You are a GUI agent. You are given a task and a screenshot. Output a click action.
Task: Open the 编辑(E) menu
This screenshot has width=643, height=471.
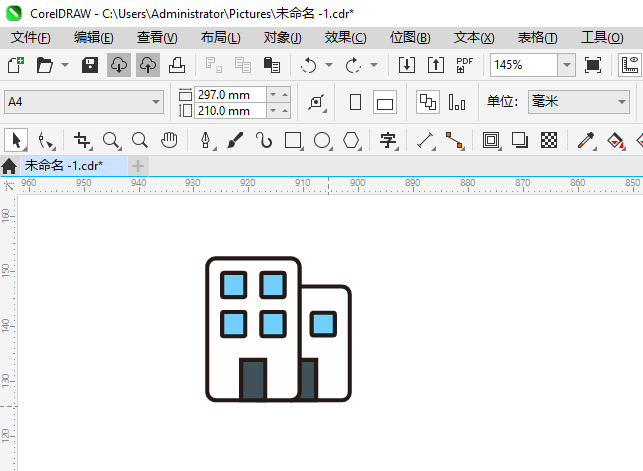[x=93, y=37]
